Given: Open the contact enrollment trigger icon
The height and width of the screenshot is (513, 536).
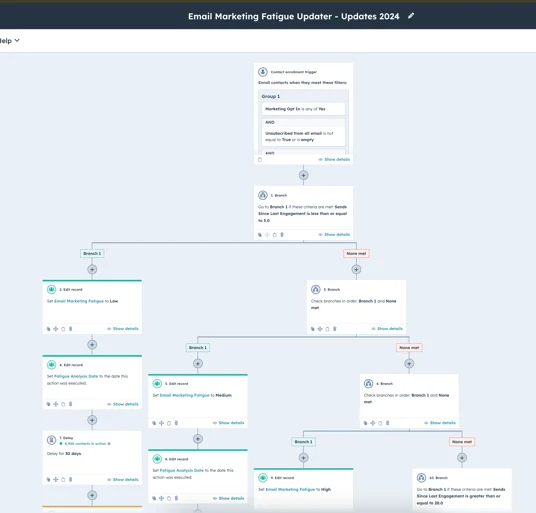Looking at the screenshot, I should point(263,72).
